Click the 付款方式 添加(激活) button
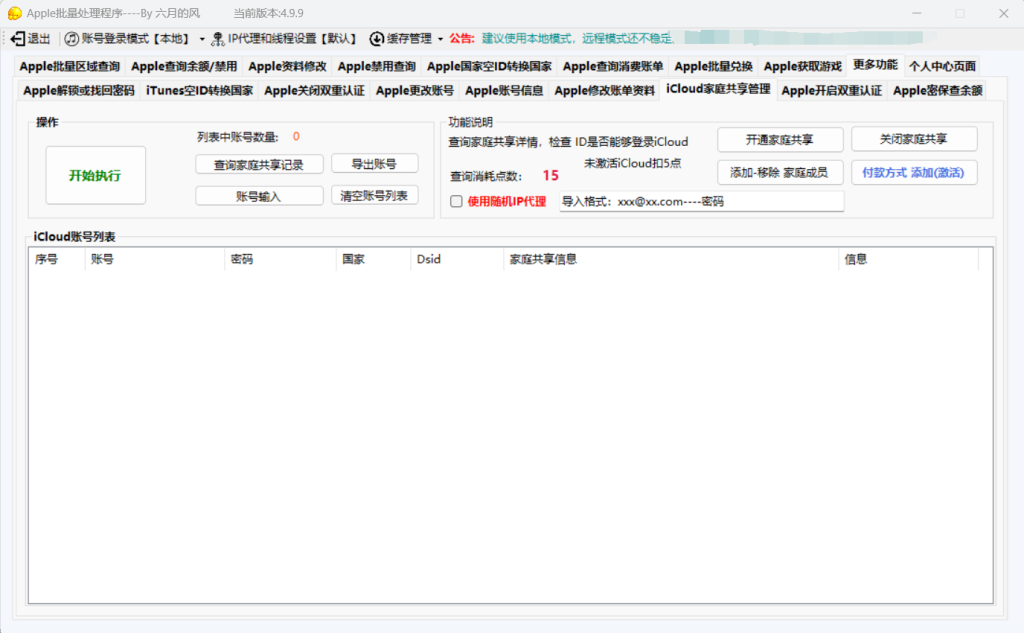This screenshot has width=1024, height=633. (913, 172)
